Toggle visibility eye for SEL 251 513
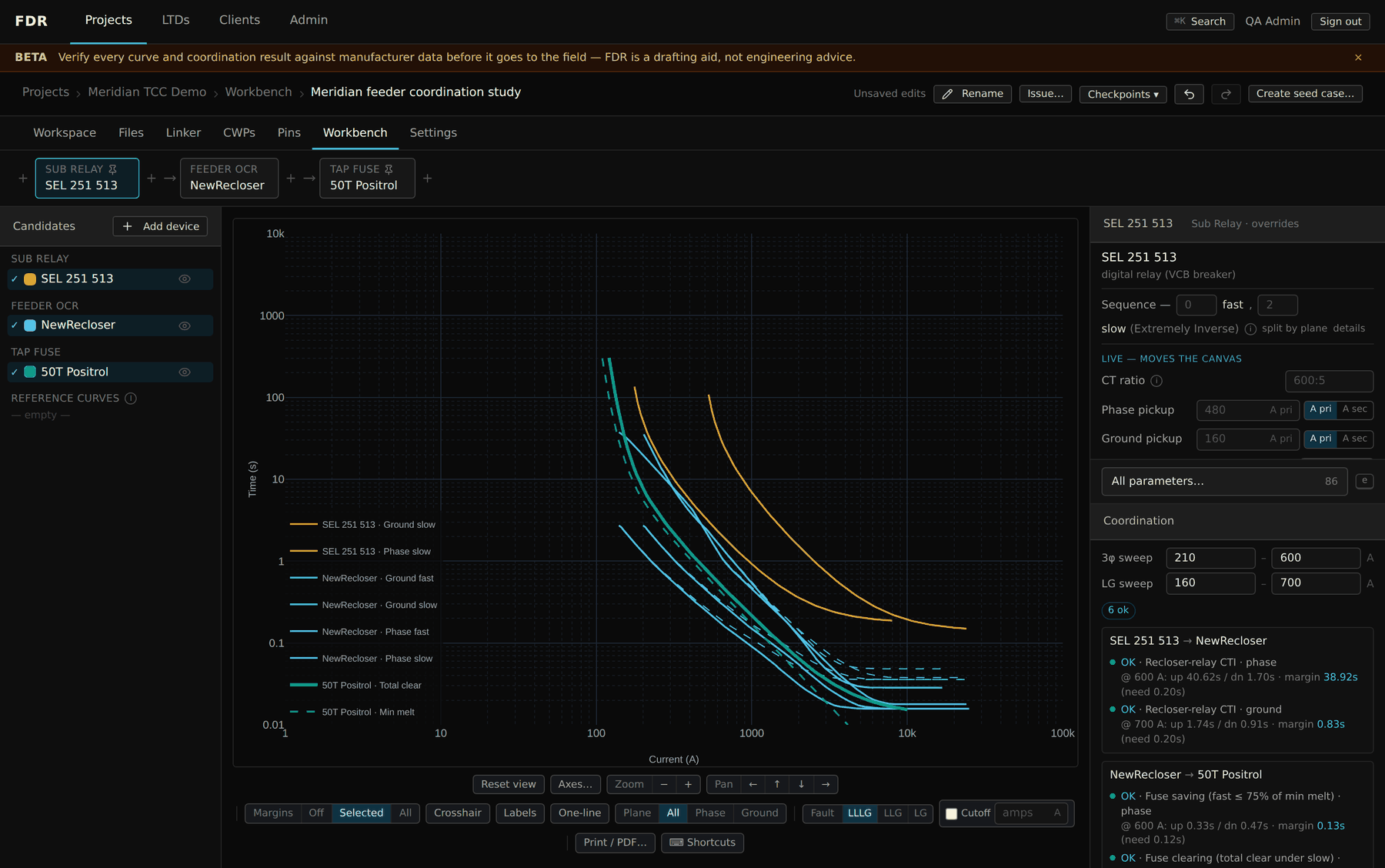The image size is (1385, 868). (x=185, y=279)
